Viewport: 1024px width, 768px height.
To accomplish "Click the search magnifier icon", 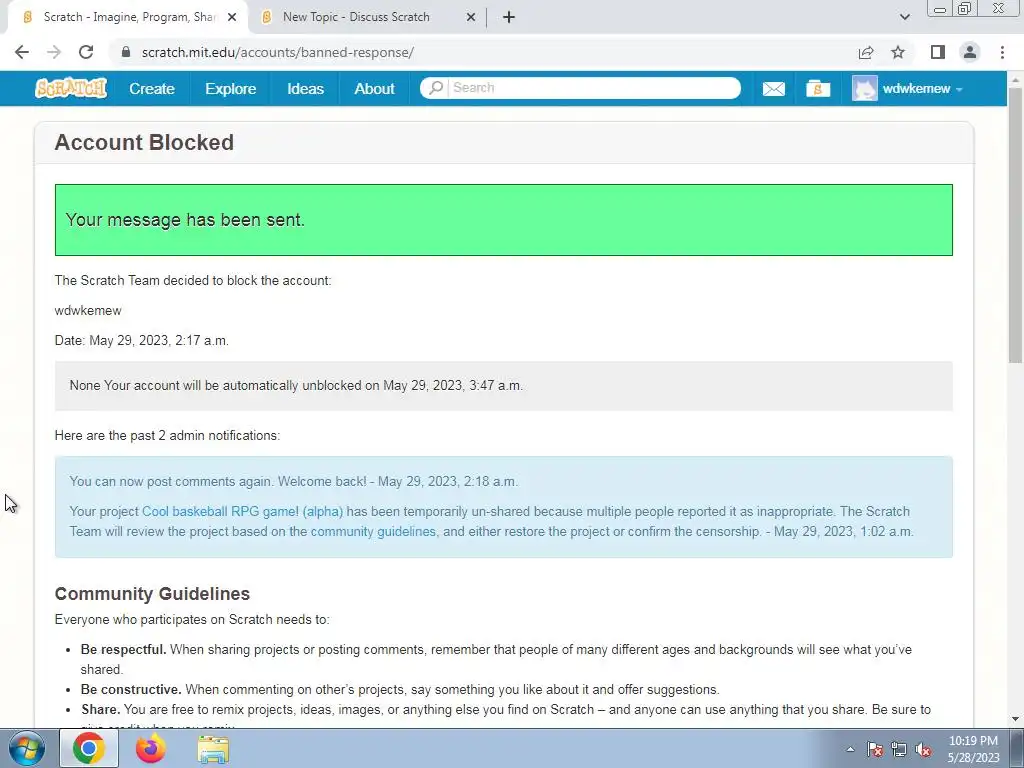I will click(x=436, y=88).
